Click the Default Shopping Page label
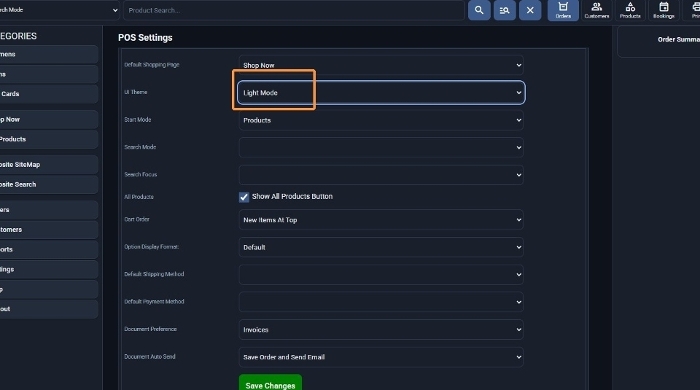 point(152,65)
